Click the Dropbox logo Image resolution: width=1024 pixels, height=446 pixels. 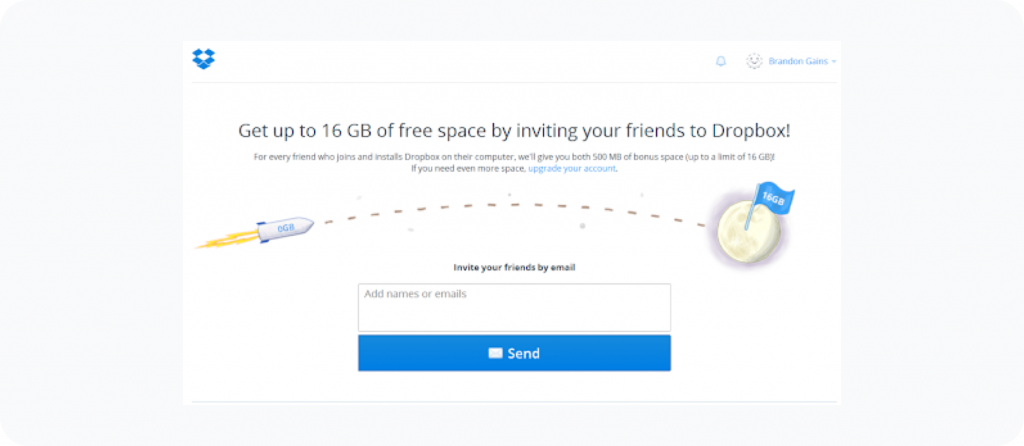coord(204,60)
